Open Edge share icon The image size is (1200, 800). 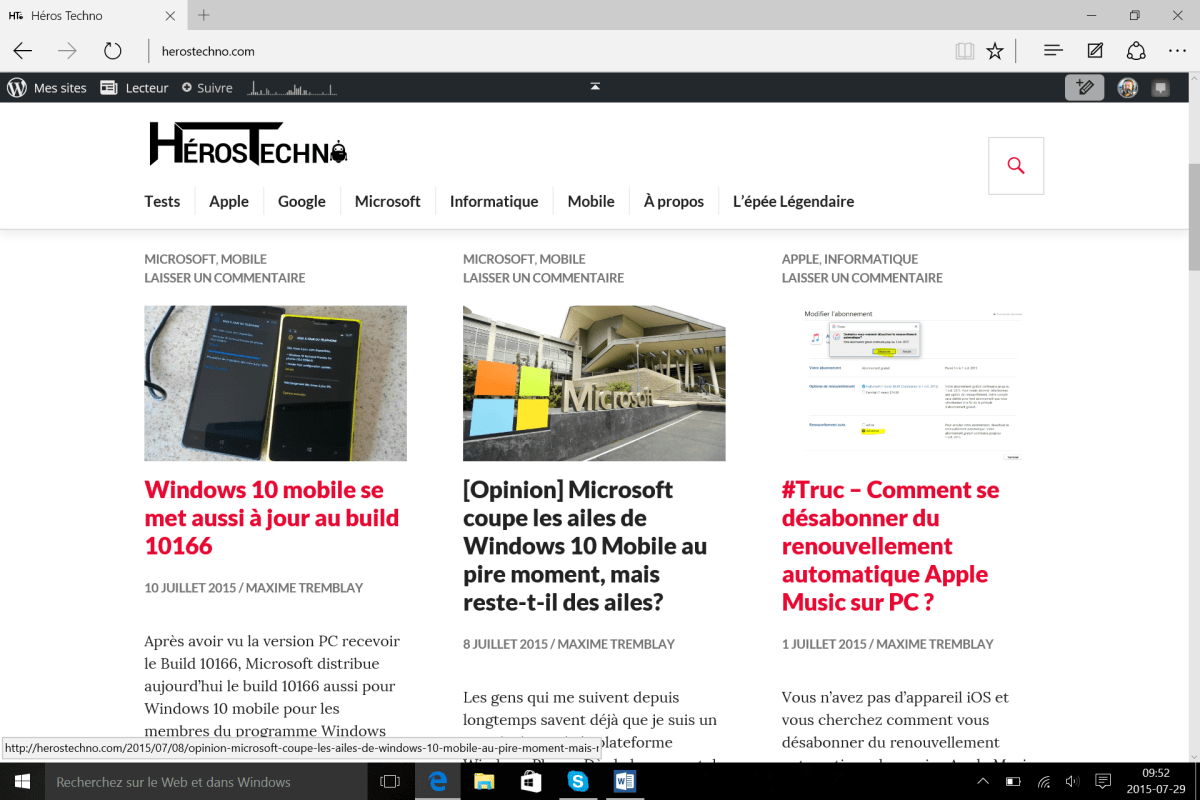click(1136, 51)
